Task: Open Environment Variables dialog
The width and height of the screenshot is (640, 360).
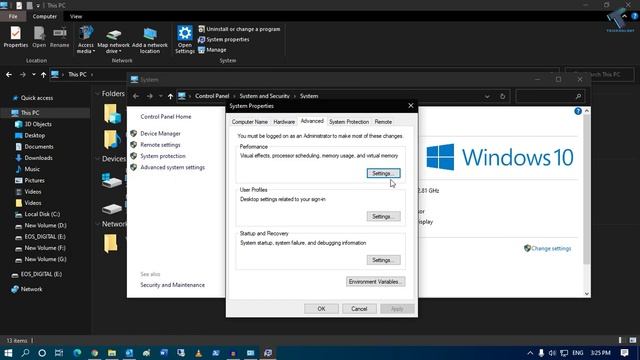Action: (376, 282)
